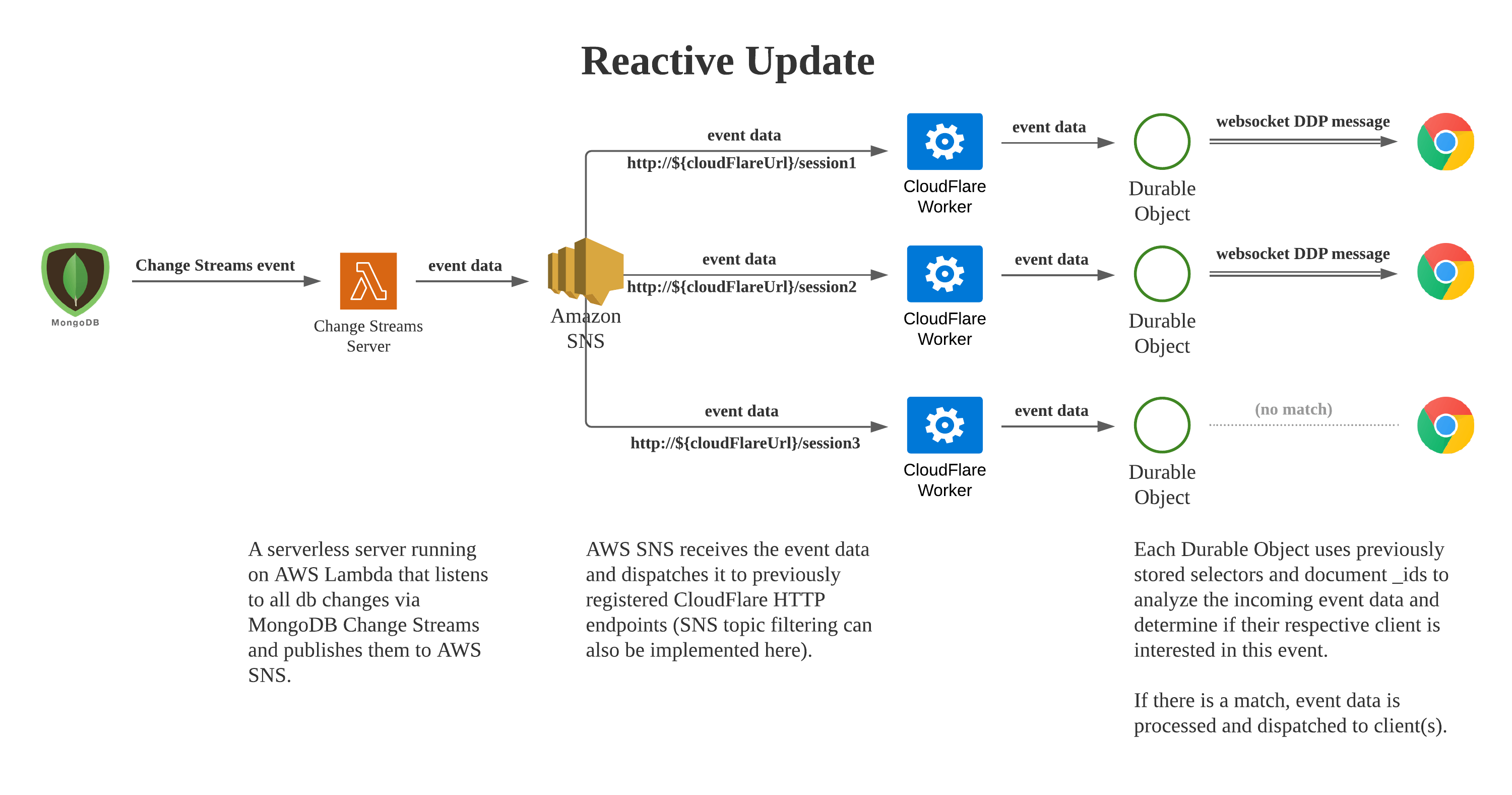Click the websocket DDP message middle link

[x=1310, y=270]
